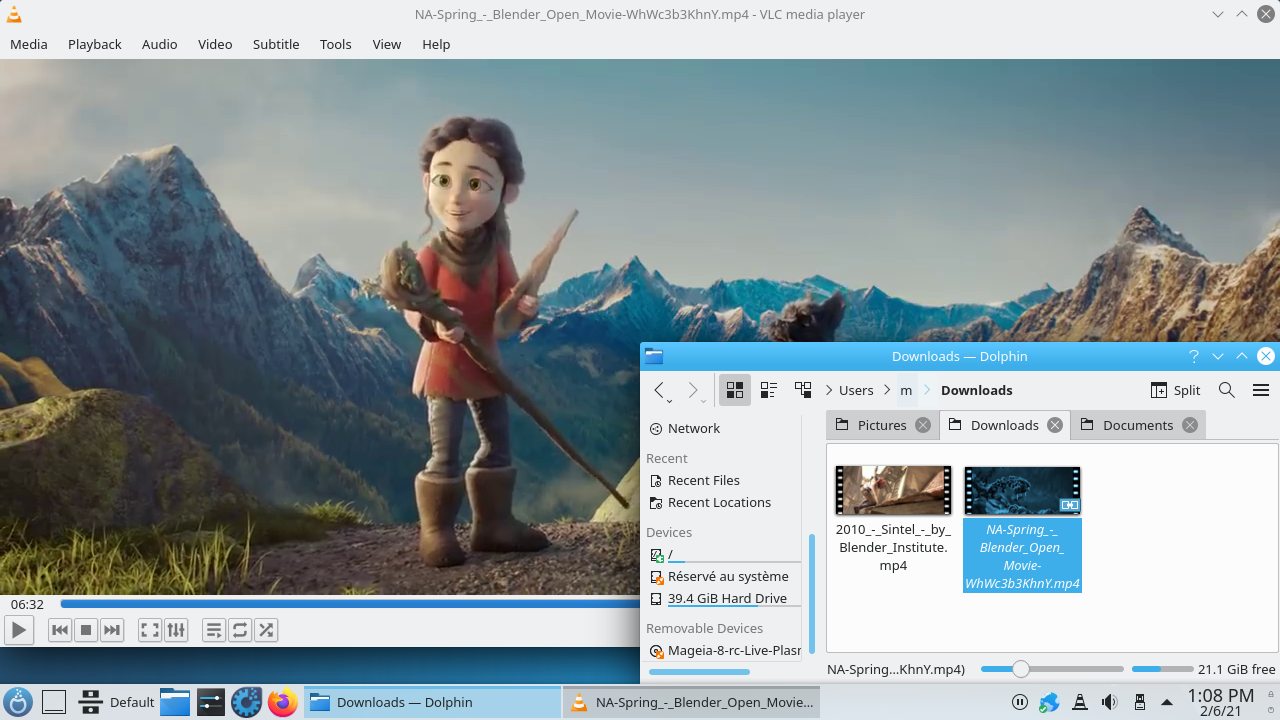
Task: Click the Split view button
Action: [x=1175, y=390]
